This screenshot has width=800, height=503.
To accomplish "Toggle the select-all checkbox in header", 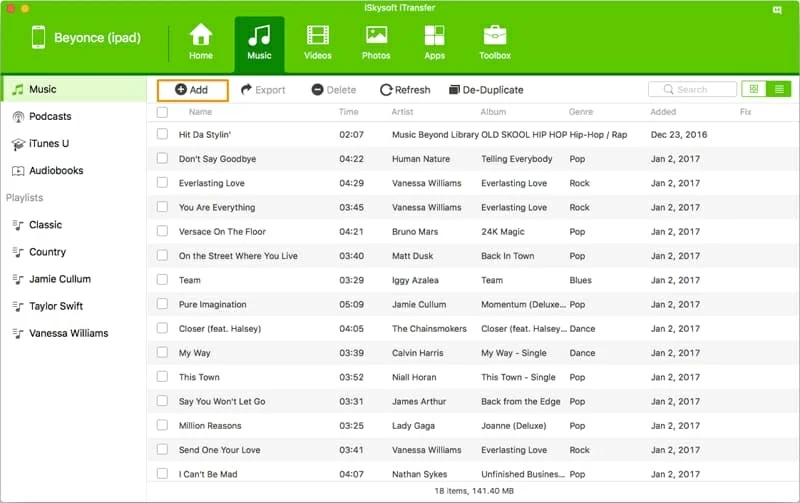I will click(x=162, y=112).
